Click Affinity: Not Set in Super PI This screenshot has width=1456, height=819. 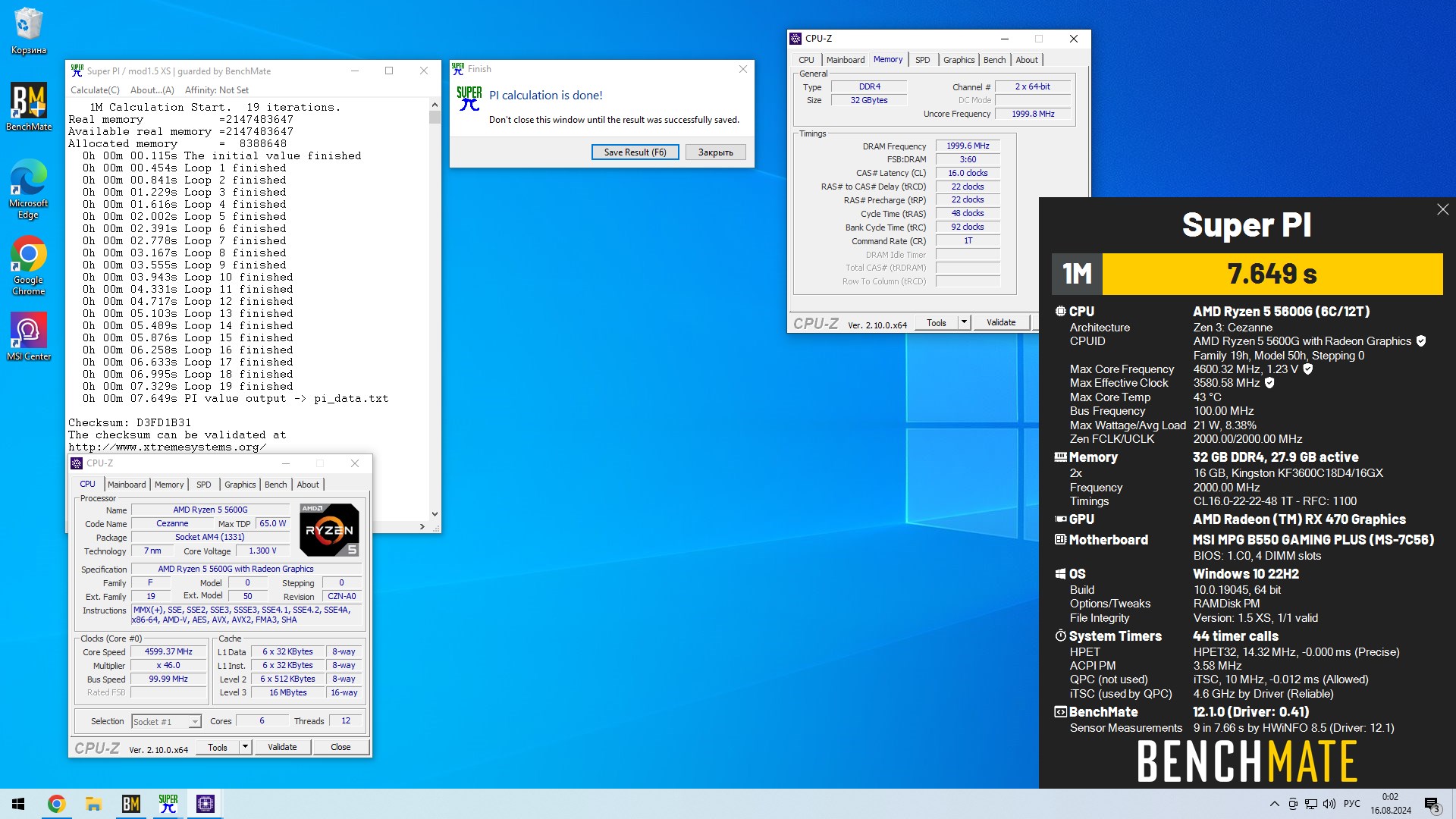coord(217,90)
